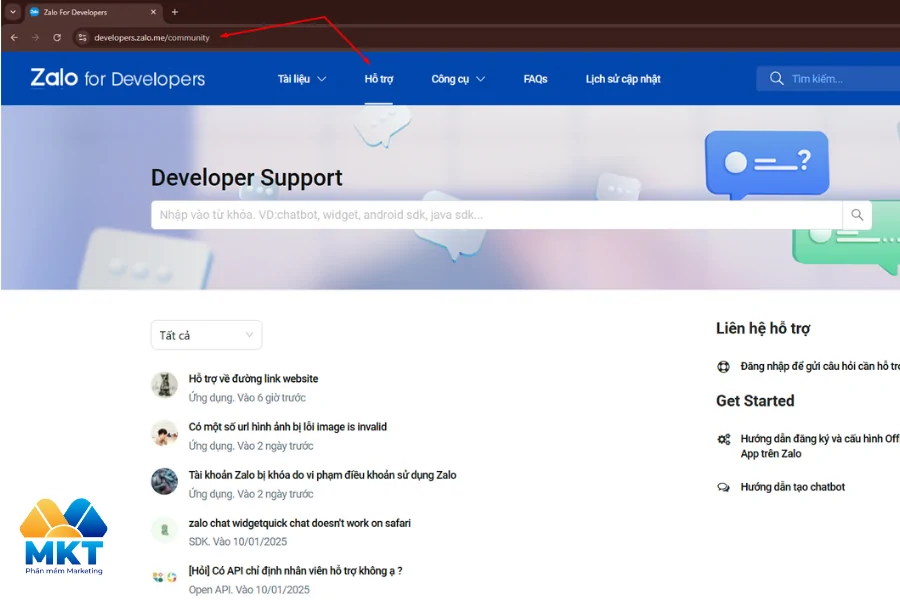Viewport: 900px width, 600px height.
Task: Open the FAQs menu item
Action: 536,79
